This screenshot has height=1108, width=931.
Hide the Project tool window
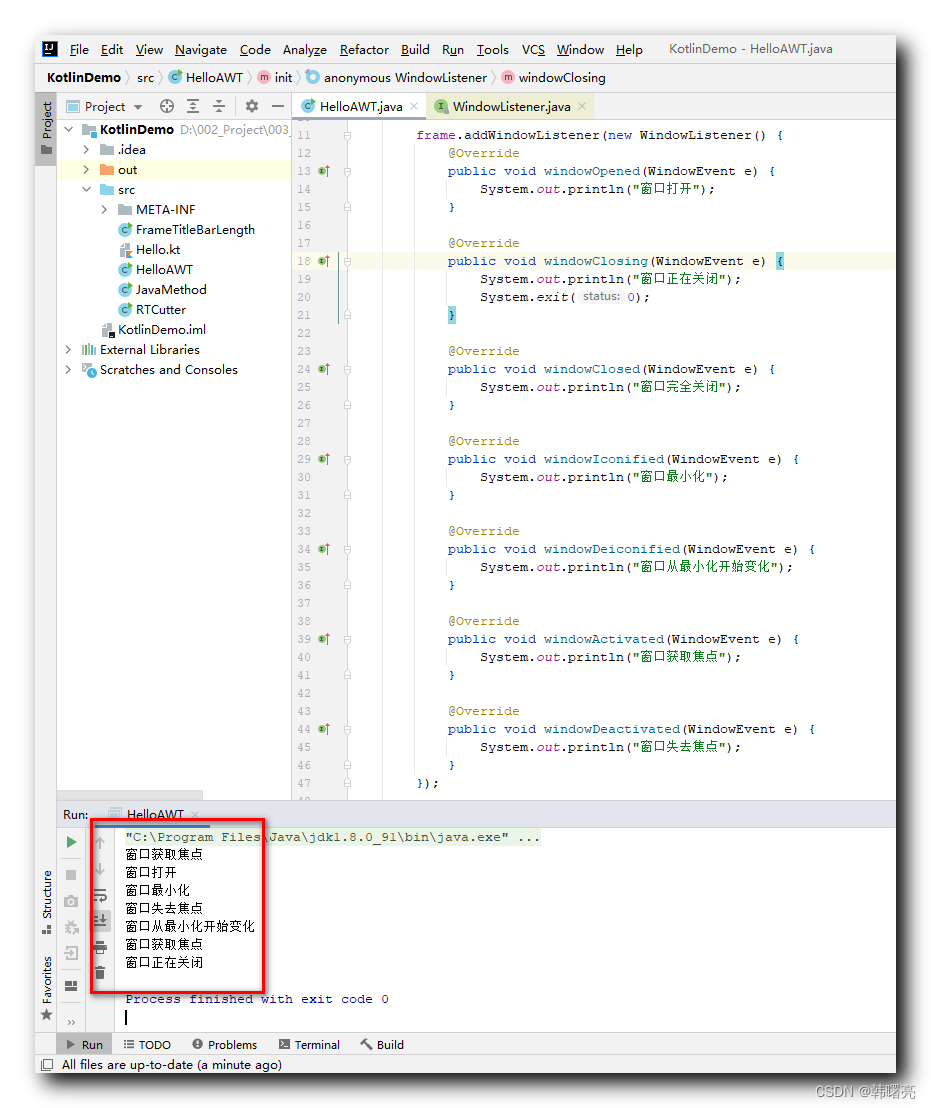(x=276, y=105)
